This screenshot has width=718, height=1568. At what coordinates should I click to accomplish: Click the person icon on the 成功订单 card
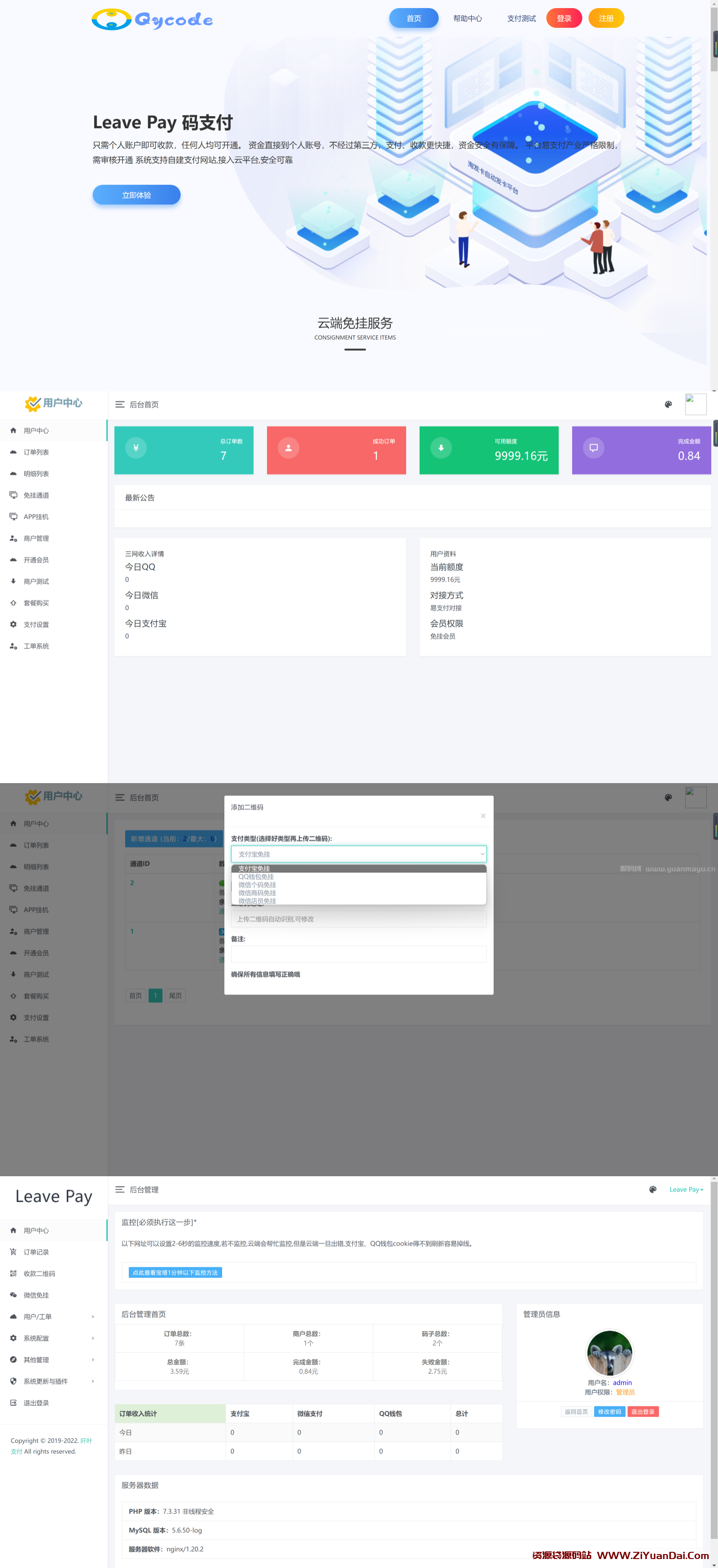point(289,447)
